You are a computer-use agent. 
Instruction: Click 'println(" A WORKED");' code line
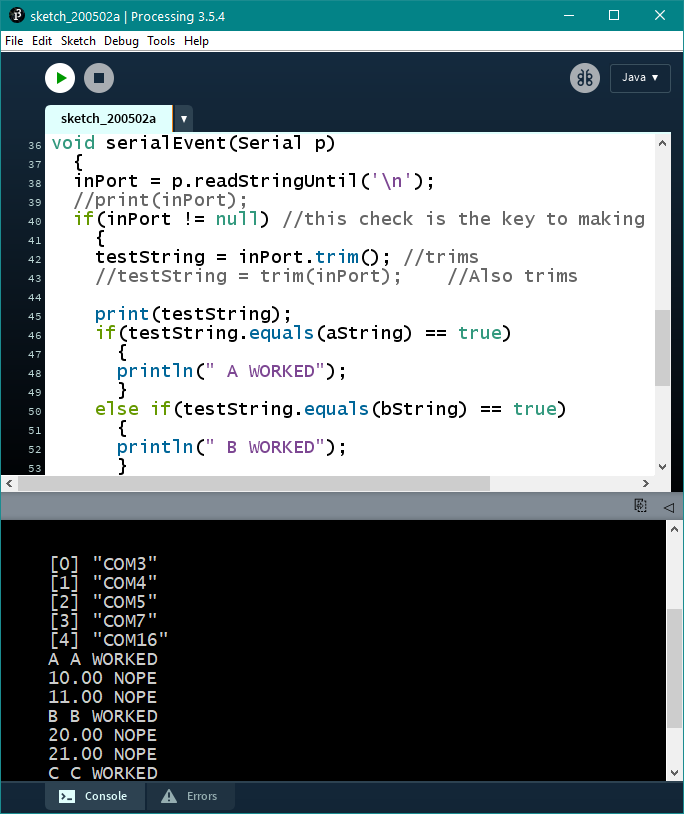pyautogui.click(x=231, y=371)
